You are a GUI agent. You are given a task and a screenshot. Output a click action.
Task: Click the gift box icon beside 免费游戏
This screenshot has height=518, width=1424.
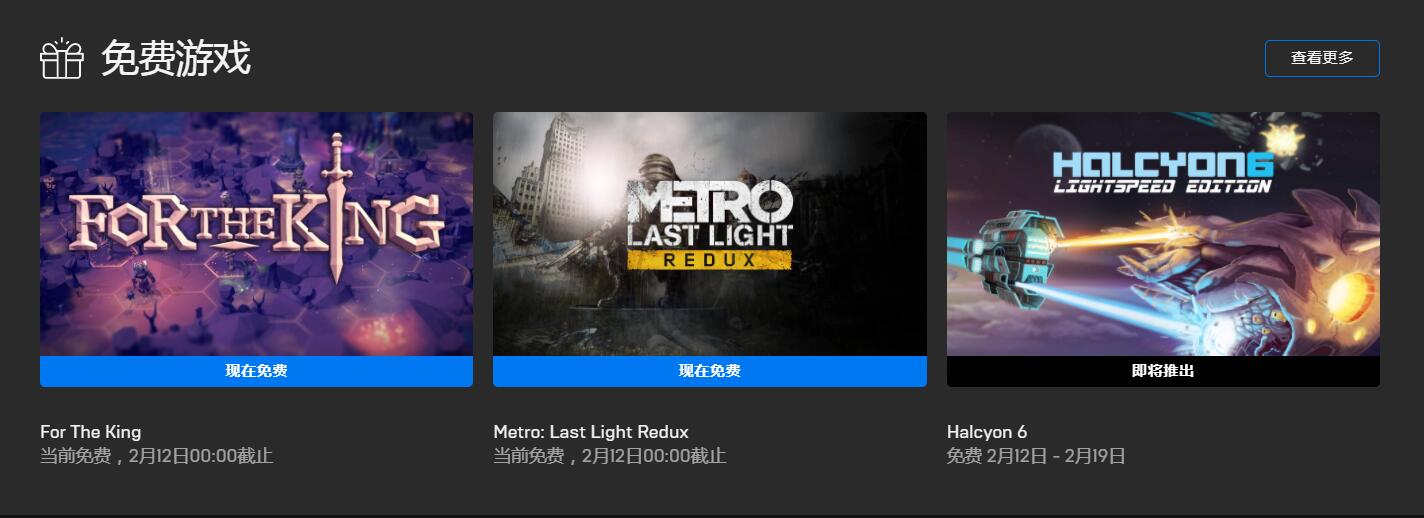click(x=61, y=58)
